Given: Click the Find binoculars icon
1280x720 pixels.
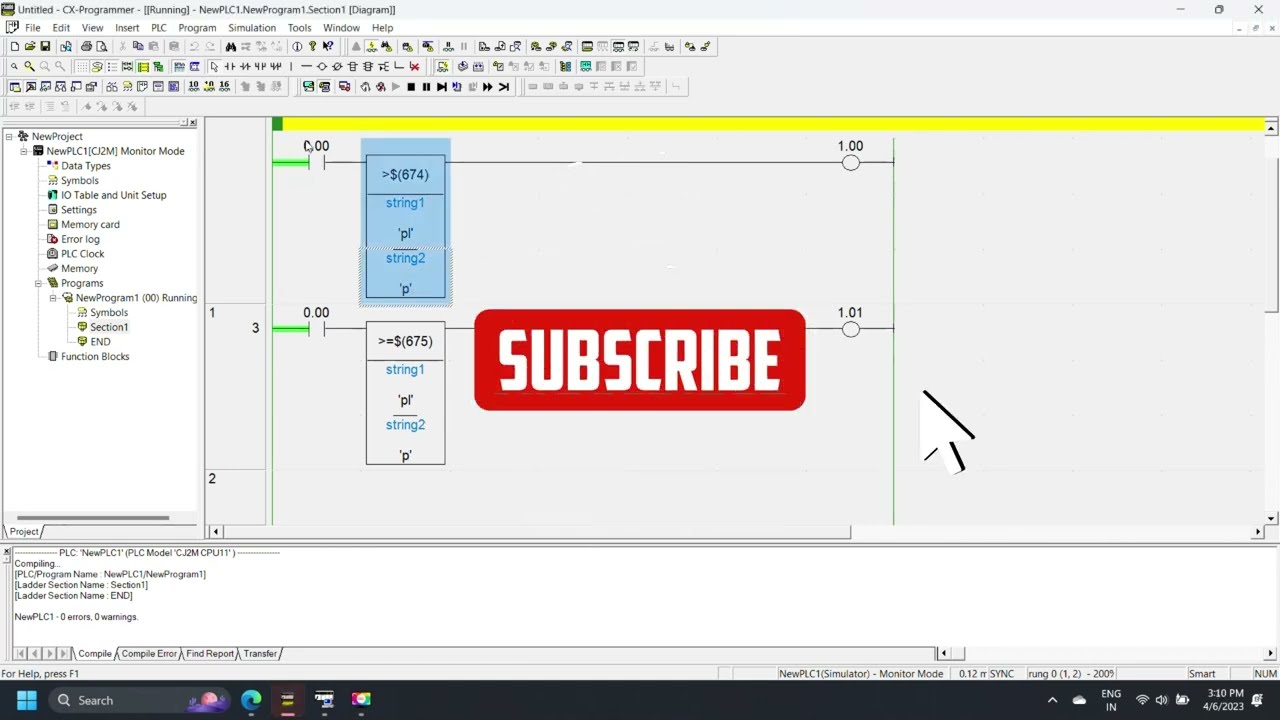Looking at the screenshot, I should [x=231, y=46].
